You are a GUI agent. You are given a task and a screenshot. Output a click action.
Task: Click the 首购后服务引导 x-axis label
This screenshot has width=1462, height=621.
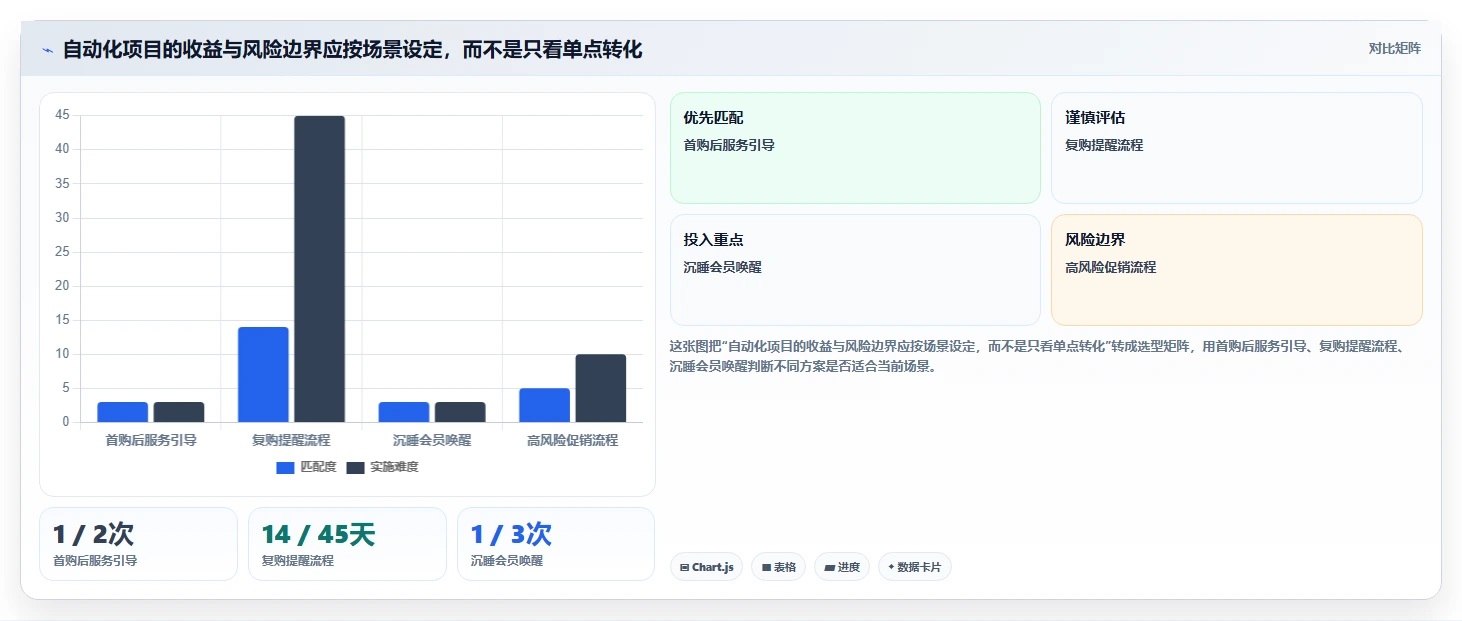[151, 440]
